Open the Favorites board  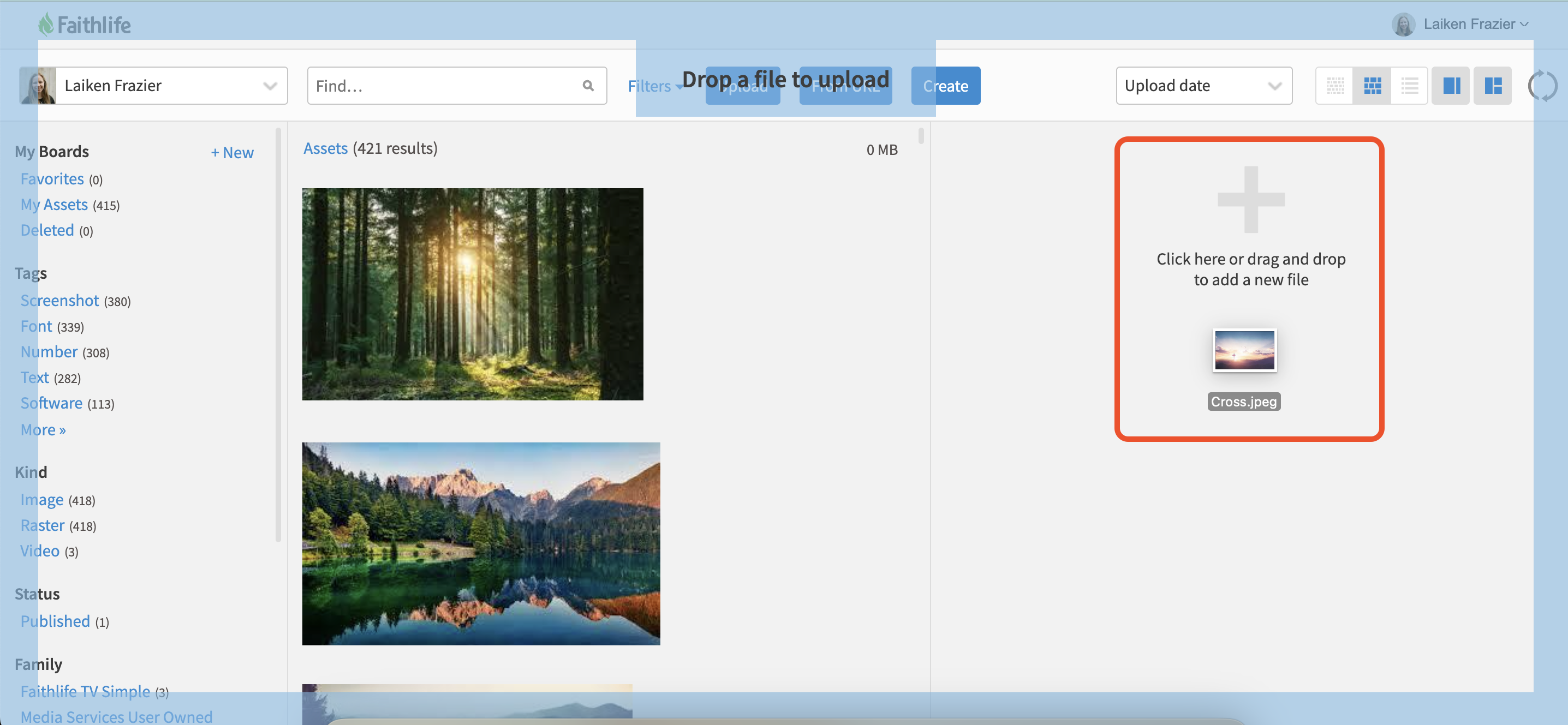[x=52, y=179]
